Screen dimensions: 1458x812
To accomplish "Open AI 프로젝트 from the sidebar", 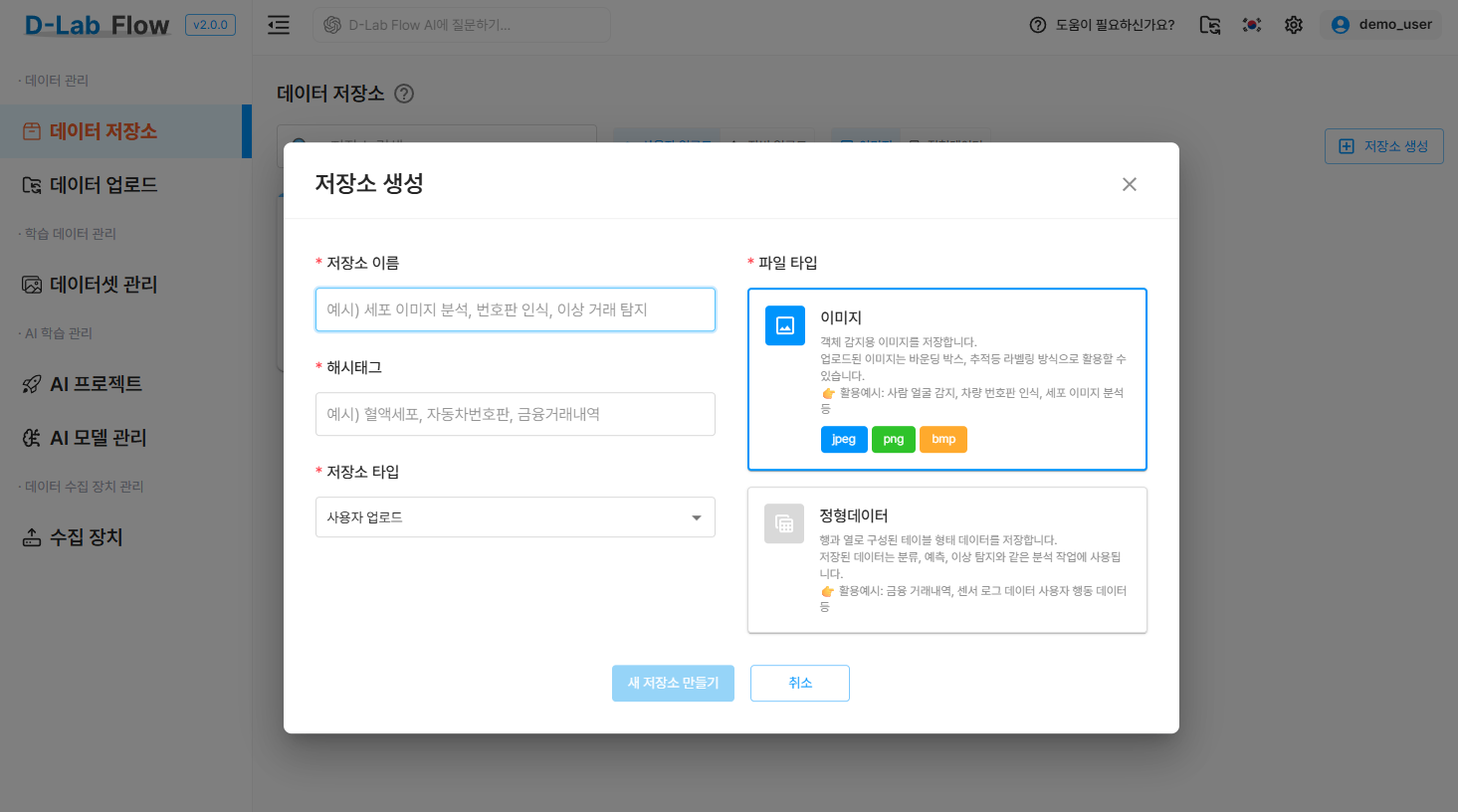I will point(96,384).
